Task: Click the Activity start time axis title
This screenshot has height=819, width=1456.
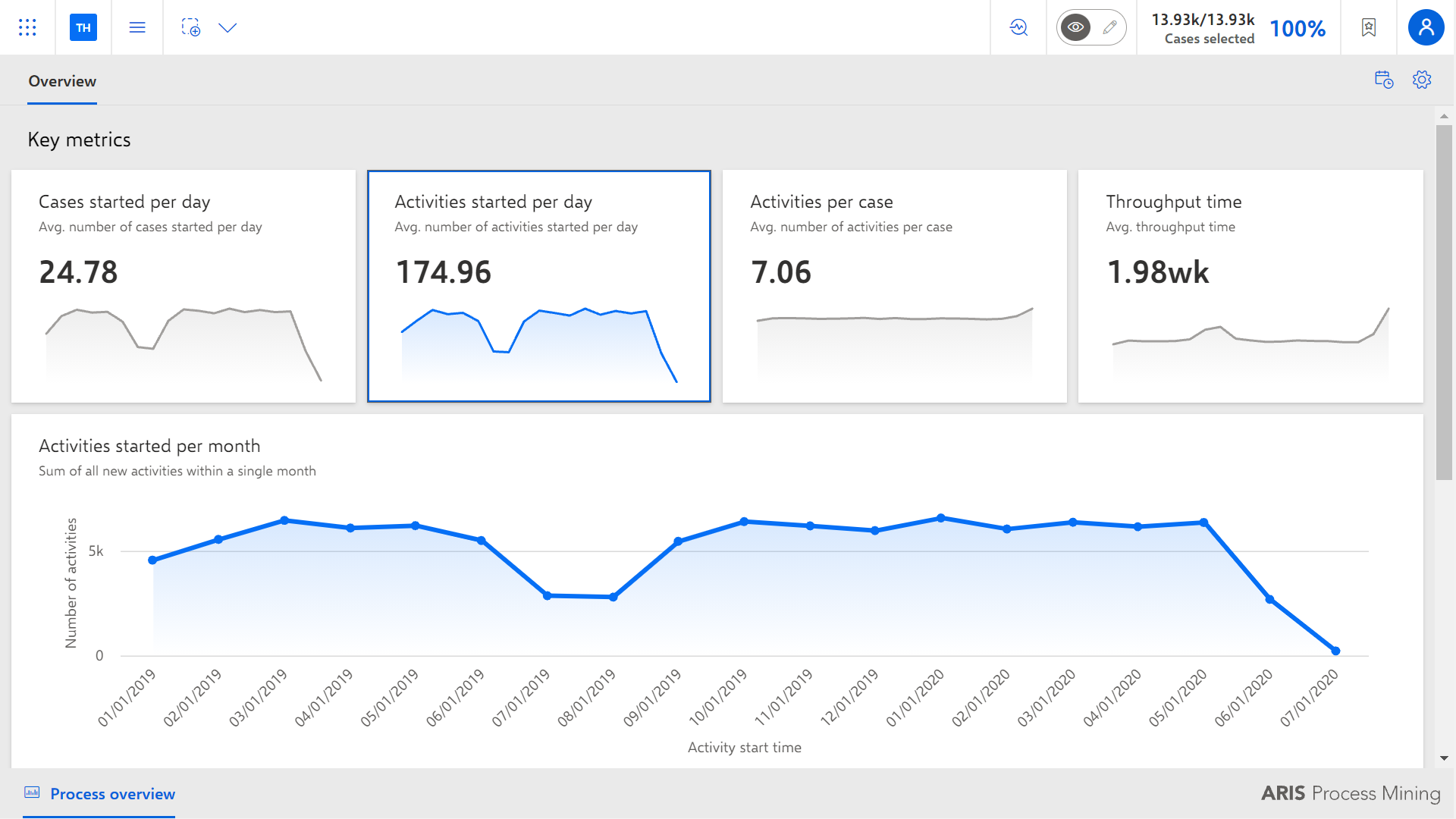Action: (x=745, y=748)
